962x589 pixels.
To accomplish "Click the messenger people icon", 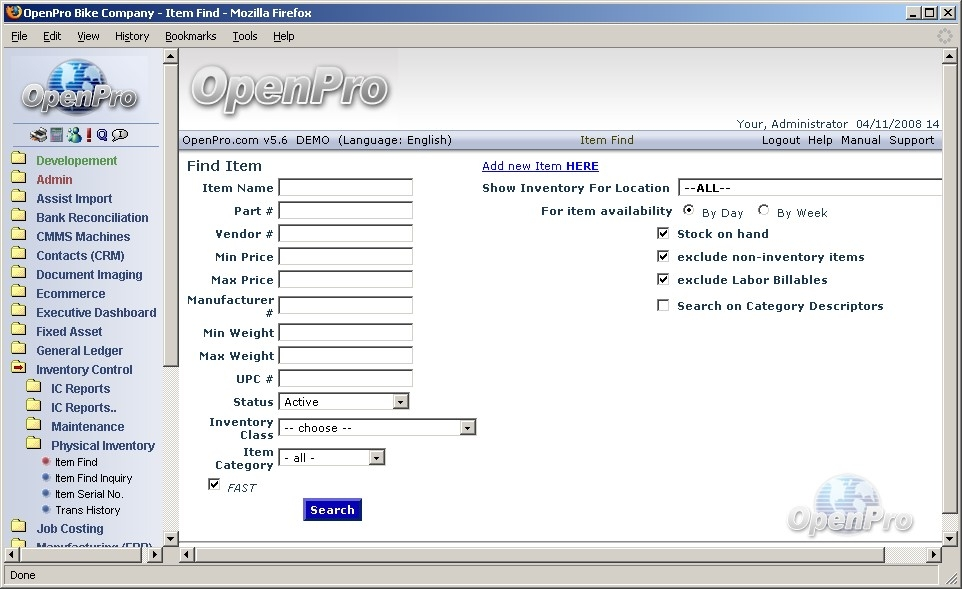I will [73, 135].
